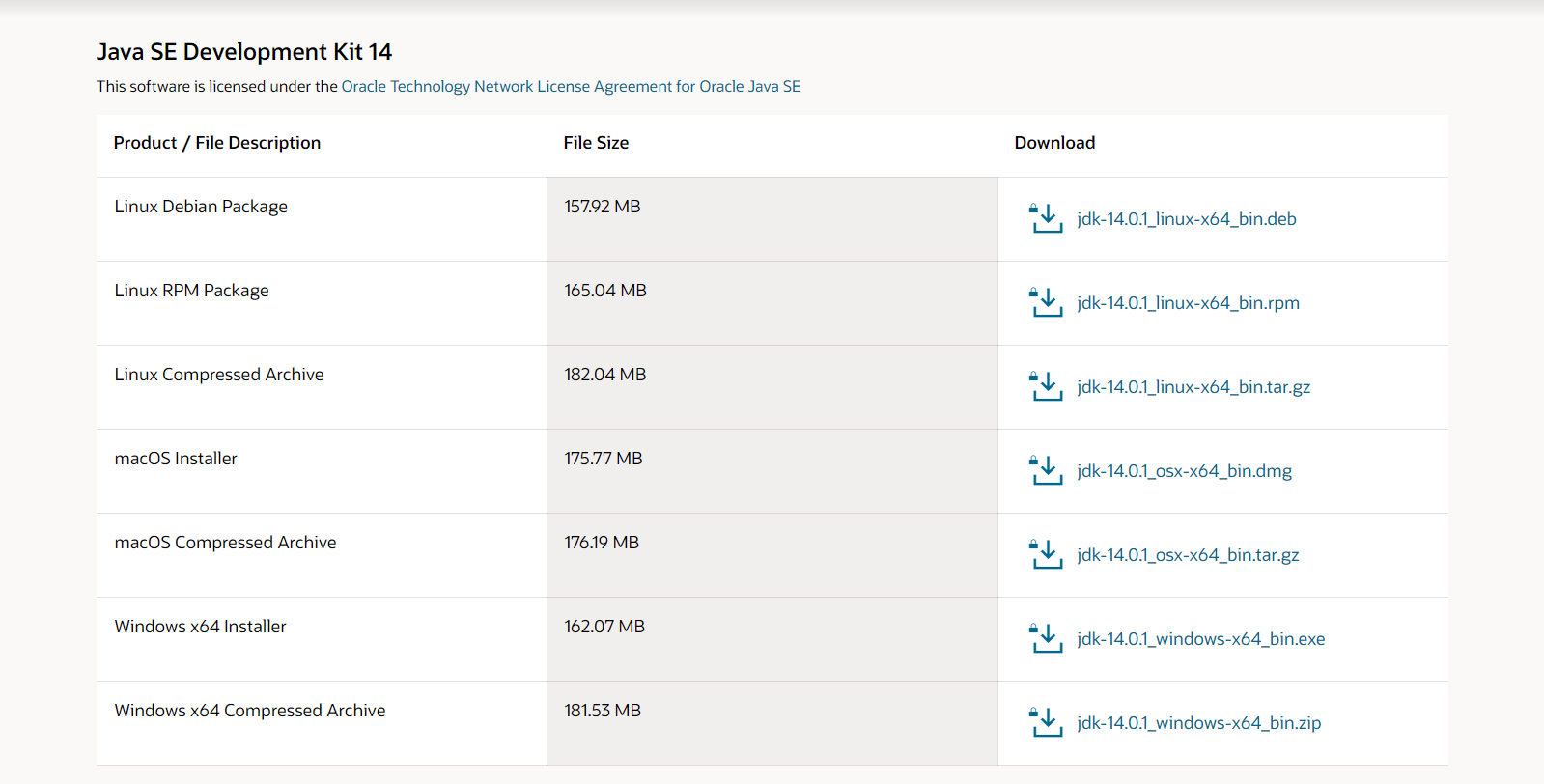Image resolution: width=1544 pixels, height=784 pixels.
Task: Click download icon for Linux Debian Package
Action: point(1047,218)
